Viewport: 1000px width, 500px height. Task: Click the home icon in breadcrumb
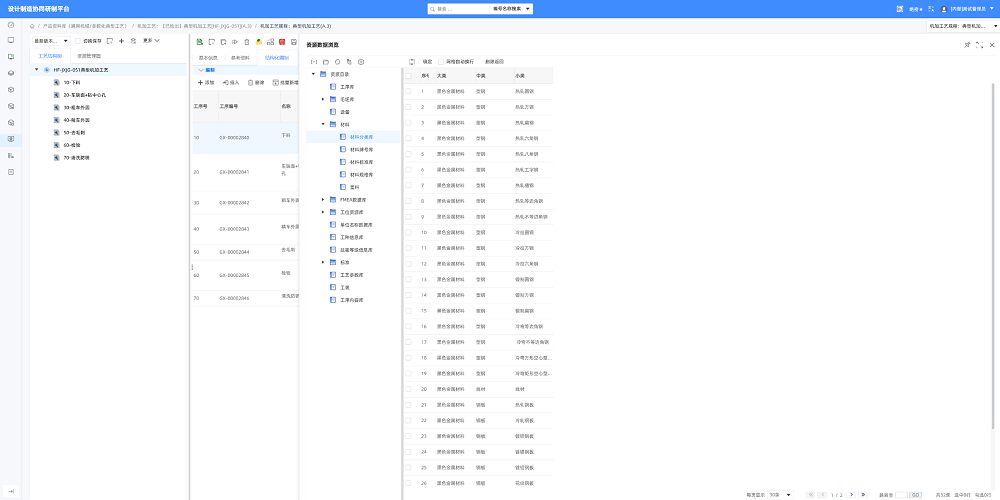tap(33, 26)
